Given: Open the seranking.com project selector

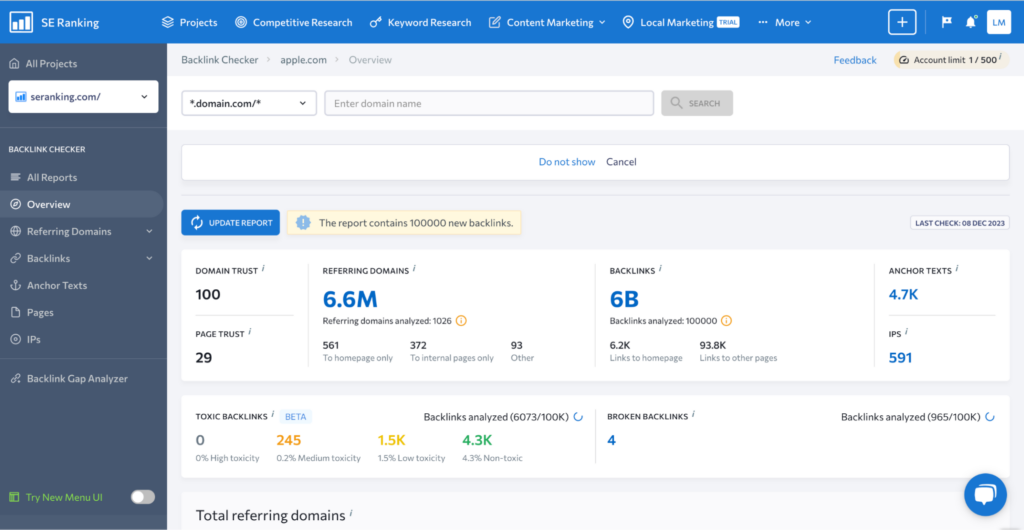Looking at the screenshot, I should (x=83, y=97).
